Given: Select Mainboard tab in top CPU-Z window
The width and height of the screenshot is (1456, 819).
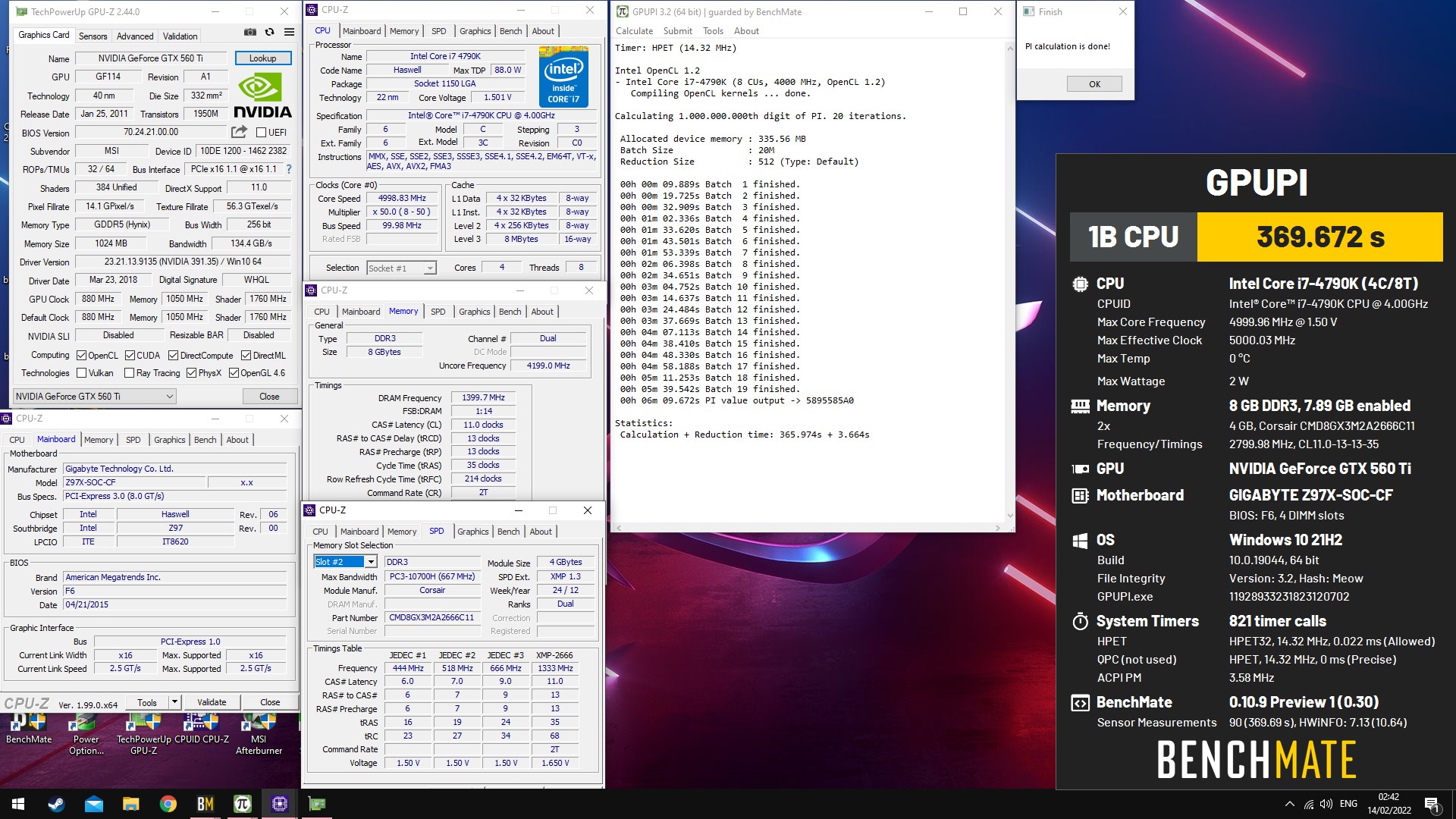Looking at the screenshot, I should pos(362,31).
